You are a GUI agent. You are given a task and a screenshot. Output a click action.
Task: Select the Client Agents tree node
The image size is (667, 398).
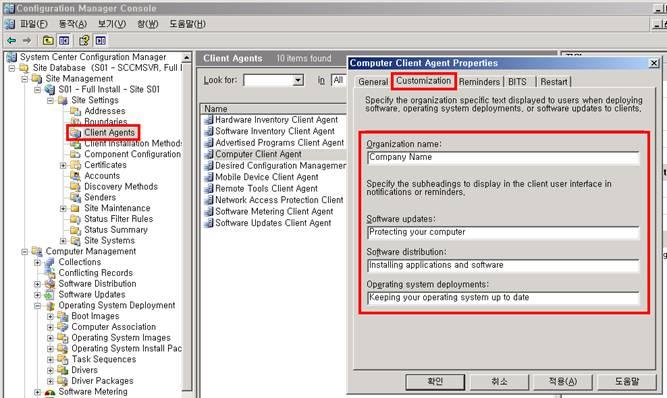pyautogui.click(x=109, y=133)
